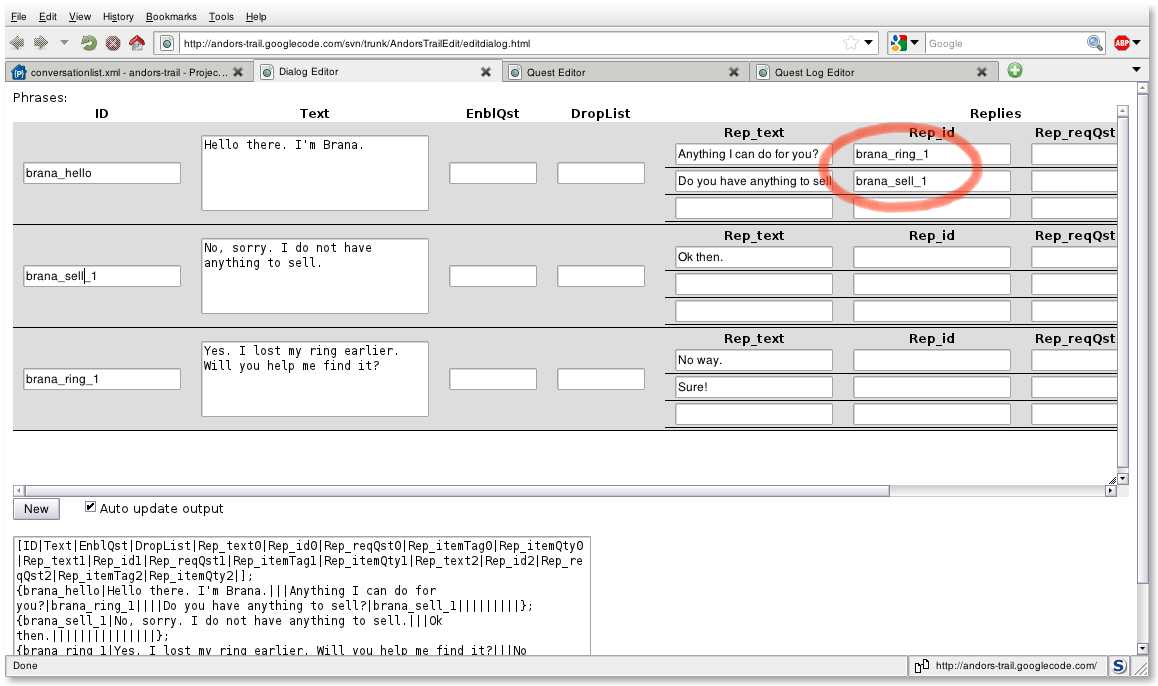Click the red Stop loading icon
The width and height of the screenshot is (1158, 686).
point(113,43)
